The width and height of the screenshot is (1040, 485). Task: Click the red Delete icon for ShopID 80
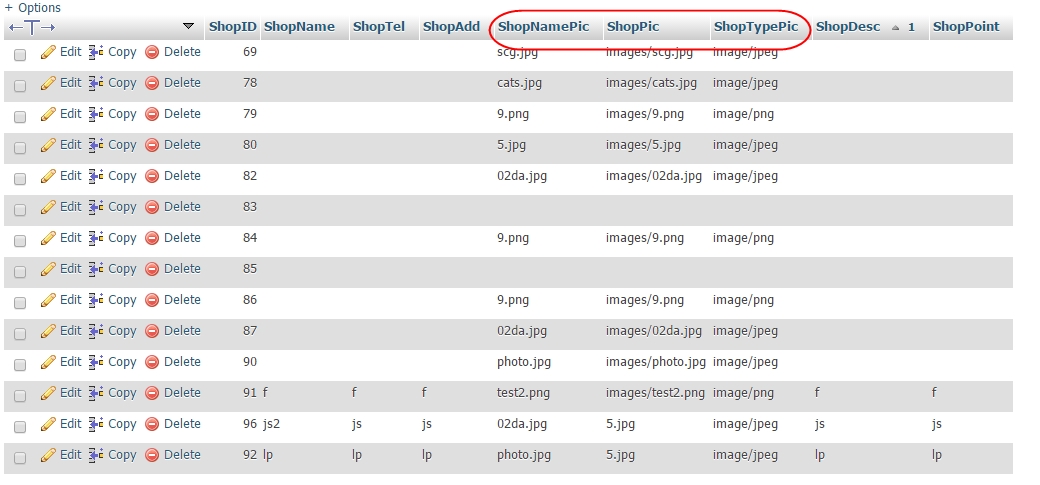point(152,145)
